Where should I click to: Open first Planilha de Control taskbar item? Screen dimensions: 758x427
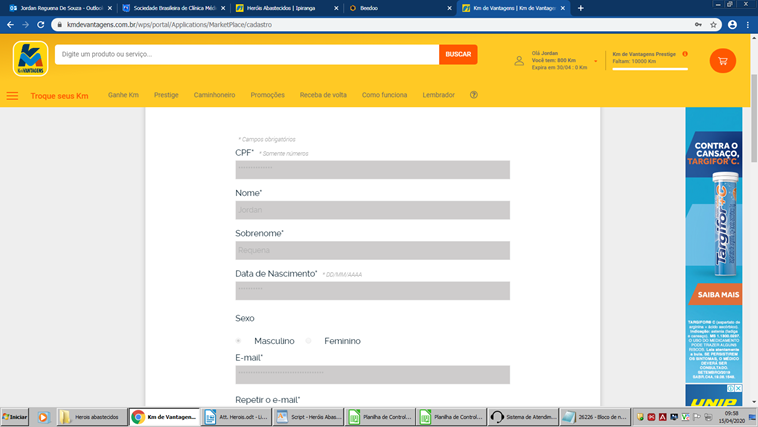click(380, 417)
